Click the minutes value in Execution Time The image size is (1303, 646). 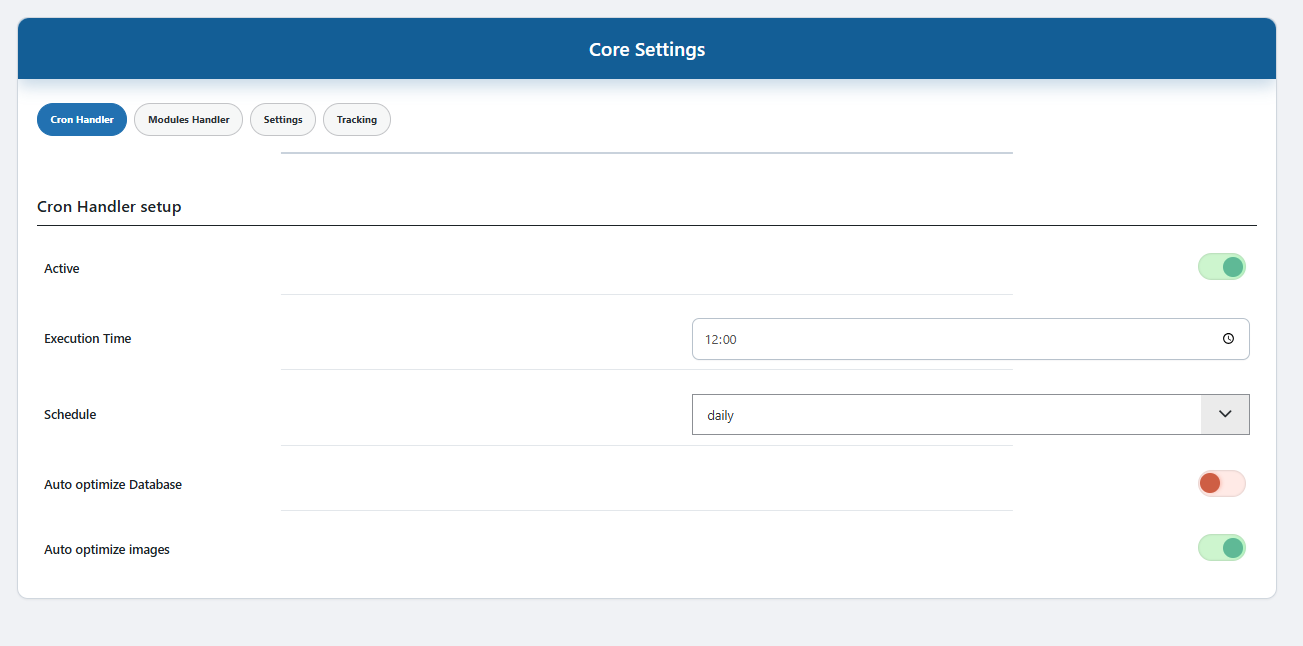(x=729, y=340)
